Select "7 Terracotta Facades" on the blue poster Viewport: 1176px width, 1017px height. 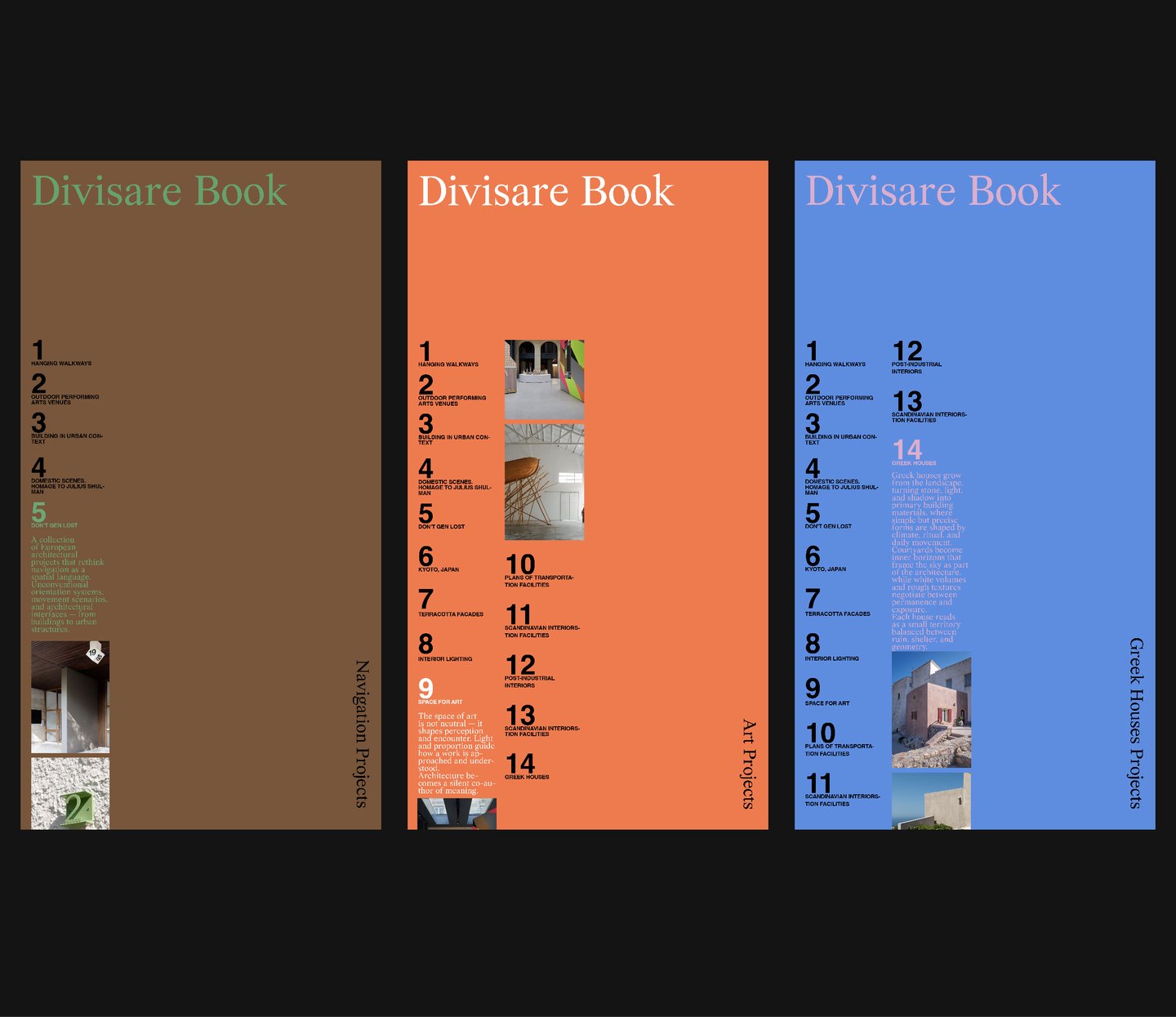pos(838,603)
